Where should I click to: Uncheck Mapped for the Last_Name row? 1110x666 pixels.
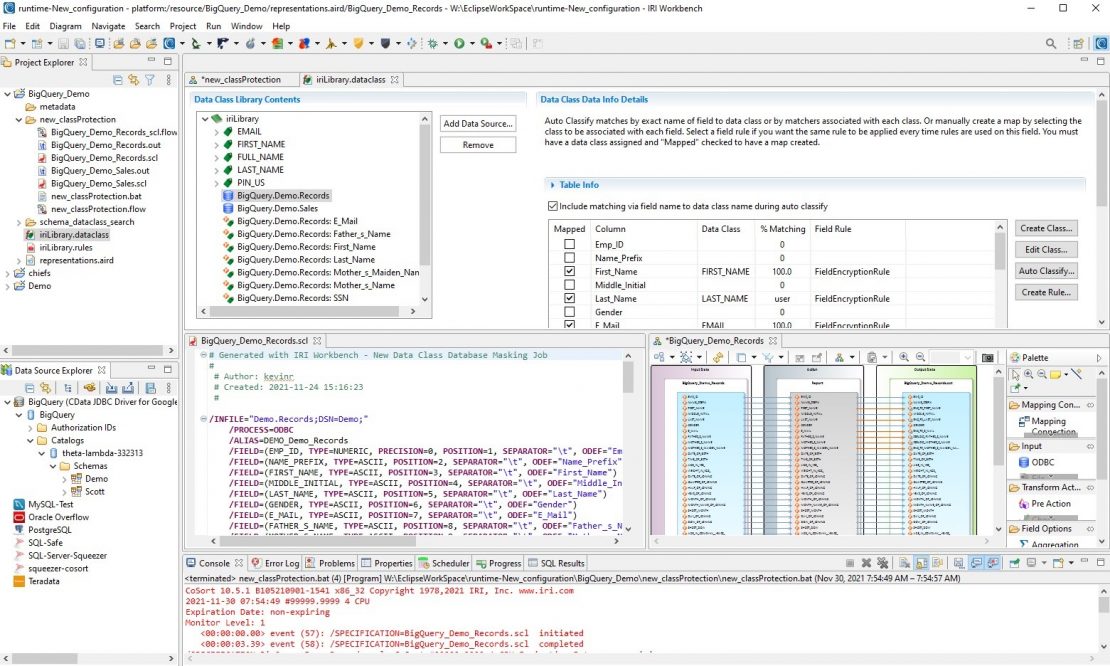[x=569, y=298]
